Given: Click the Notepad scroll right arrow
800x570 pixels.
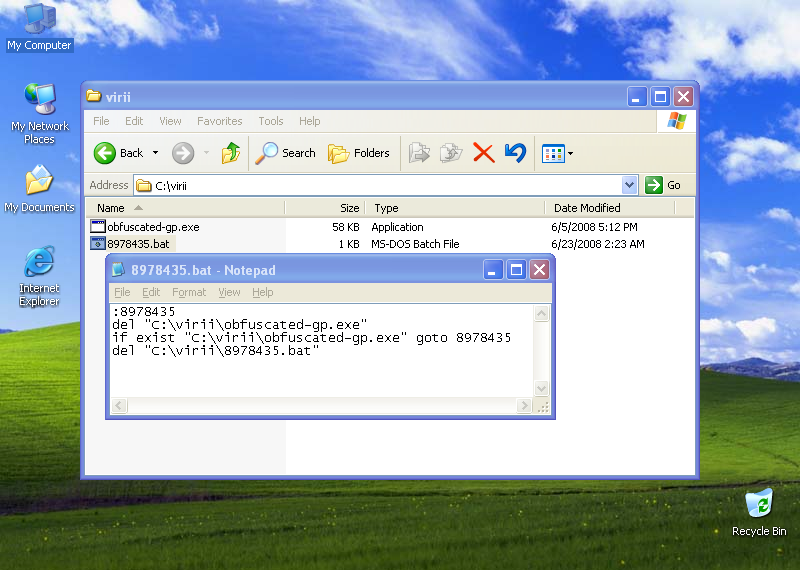Looking at the screenshot, I should click(523, 406).
